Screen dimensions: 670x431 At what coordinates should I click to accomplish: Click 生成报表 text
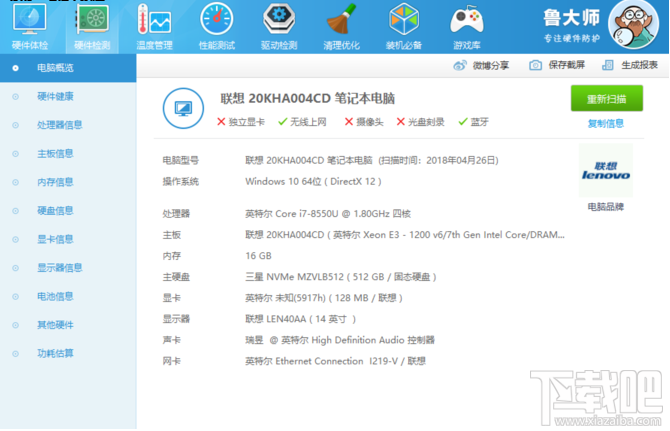click(x=639, y=65)
